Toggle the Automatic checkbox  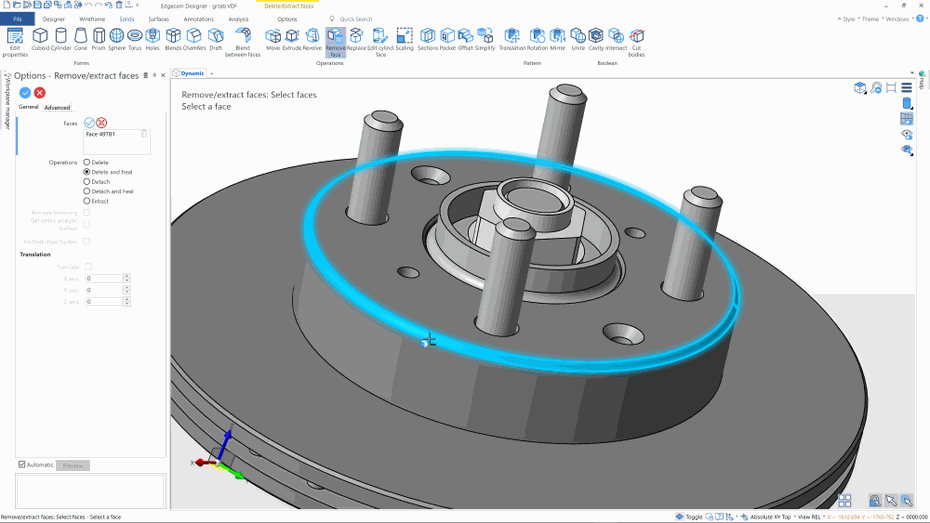coord(22,465)
